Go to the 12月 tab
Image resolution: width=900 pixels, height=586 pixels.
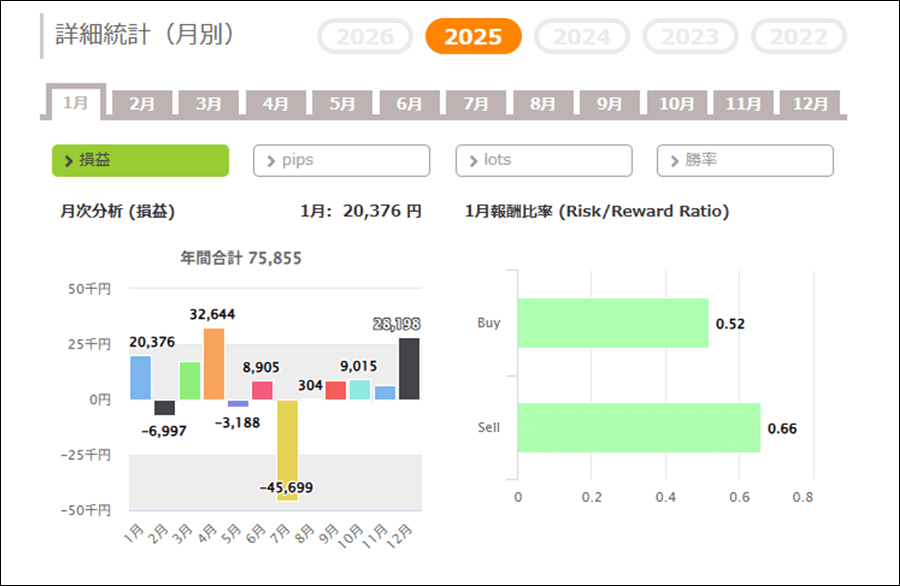point(810,104)
